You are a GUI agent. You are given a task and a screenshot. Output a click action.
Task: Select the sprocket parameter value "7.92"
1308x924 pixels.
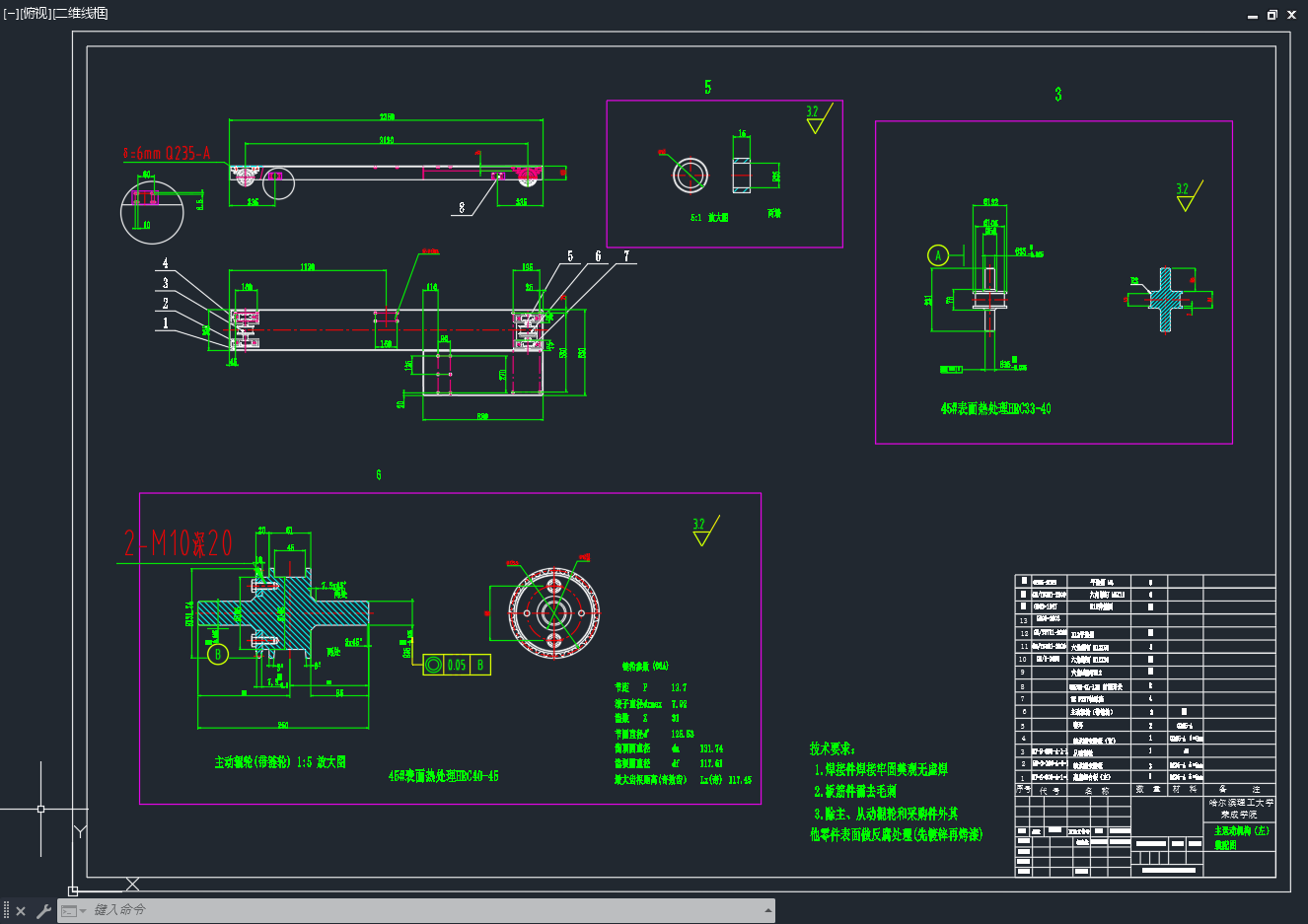point(679,704)
